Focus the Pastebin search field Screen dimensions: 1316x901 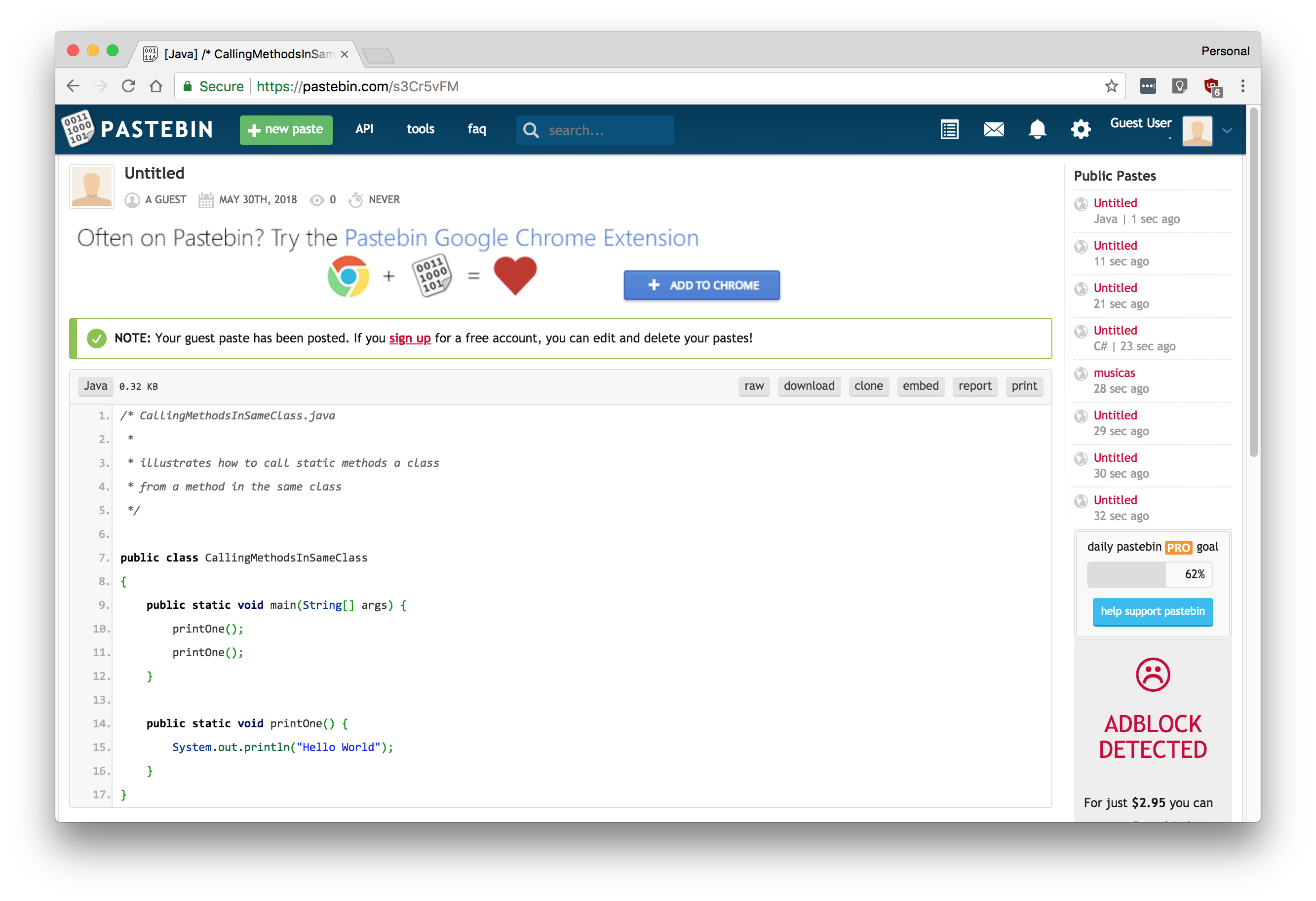(595, 130)
